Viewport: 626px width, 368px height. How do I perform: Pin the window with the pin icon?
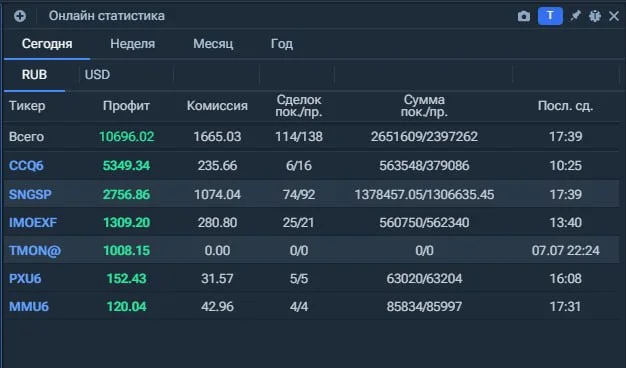[x=575, y=16]
